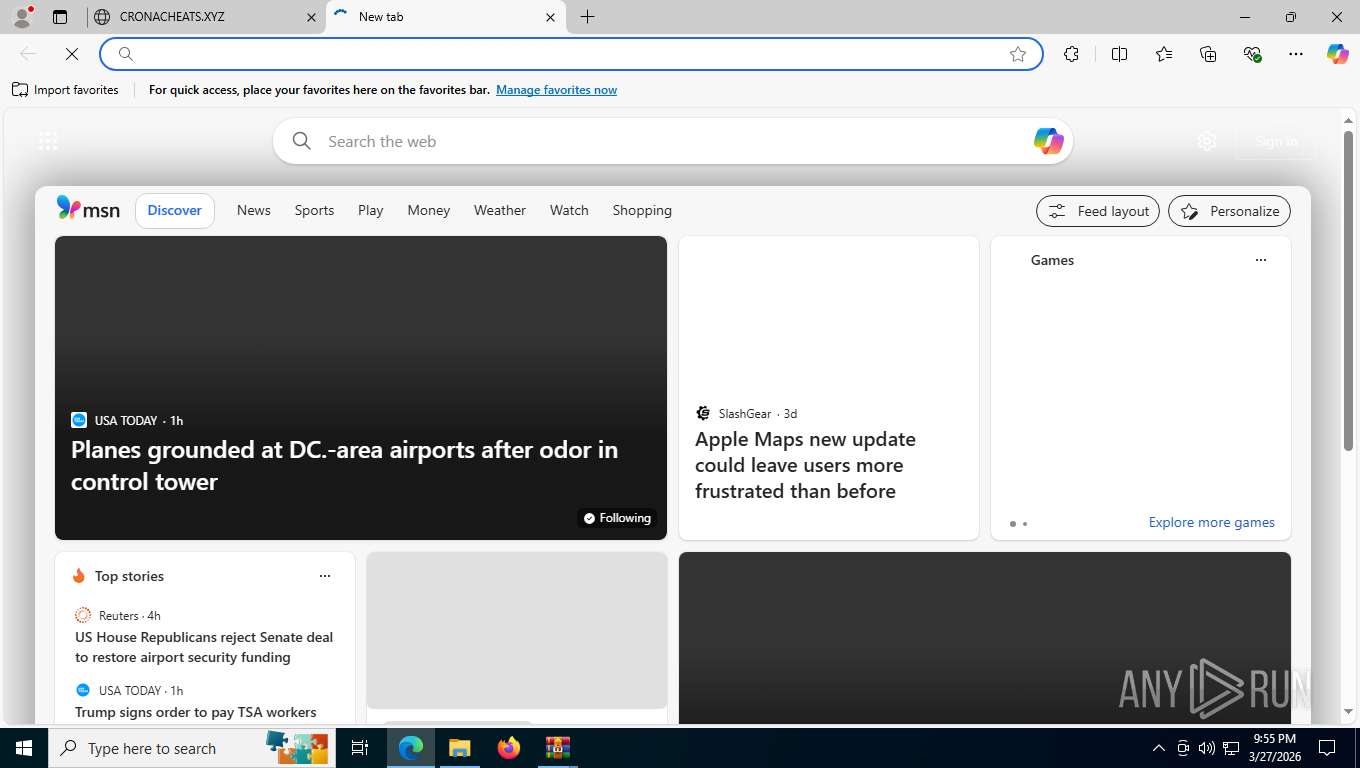Click Import favorites

[65, 90]
